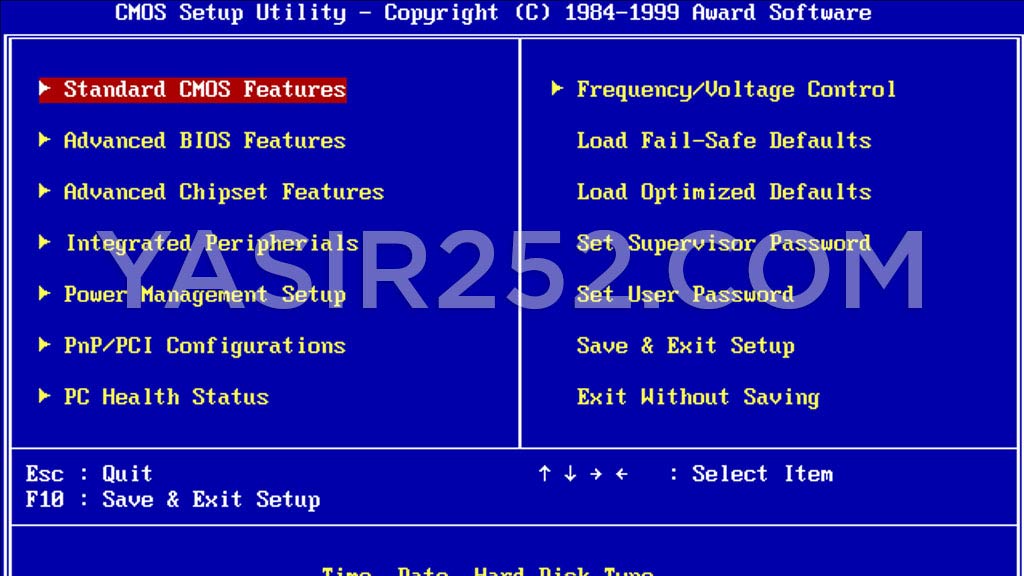1024x576 pixels.
Task: Click Load Optimized Defaults
Action: pos(723,191)
